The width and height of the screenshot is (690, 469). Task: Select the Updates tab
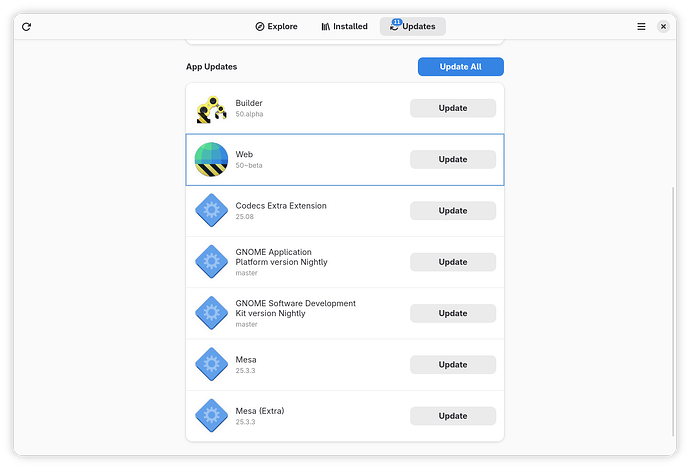(412, 27)
